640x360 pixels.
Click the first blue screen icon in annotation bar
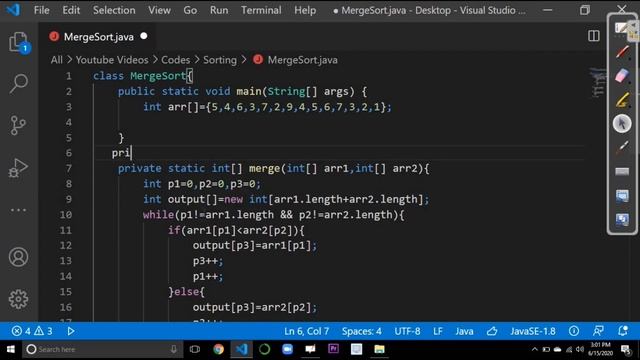[622, 196]
